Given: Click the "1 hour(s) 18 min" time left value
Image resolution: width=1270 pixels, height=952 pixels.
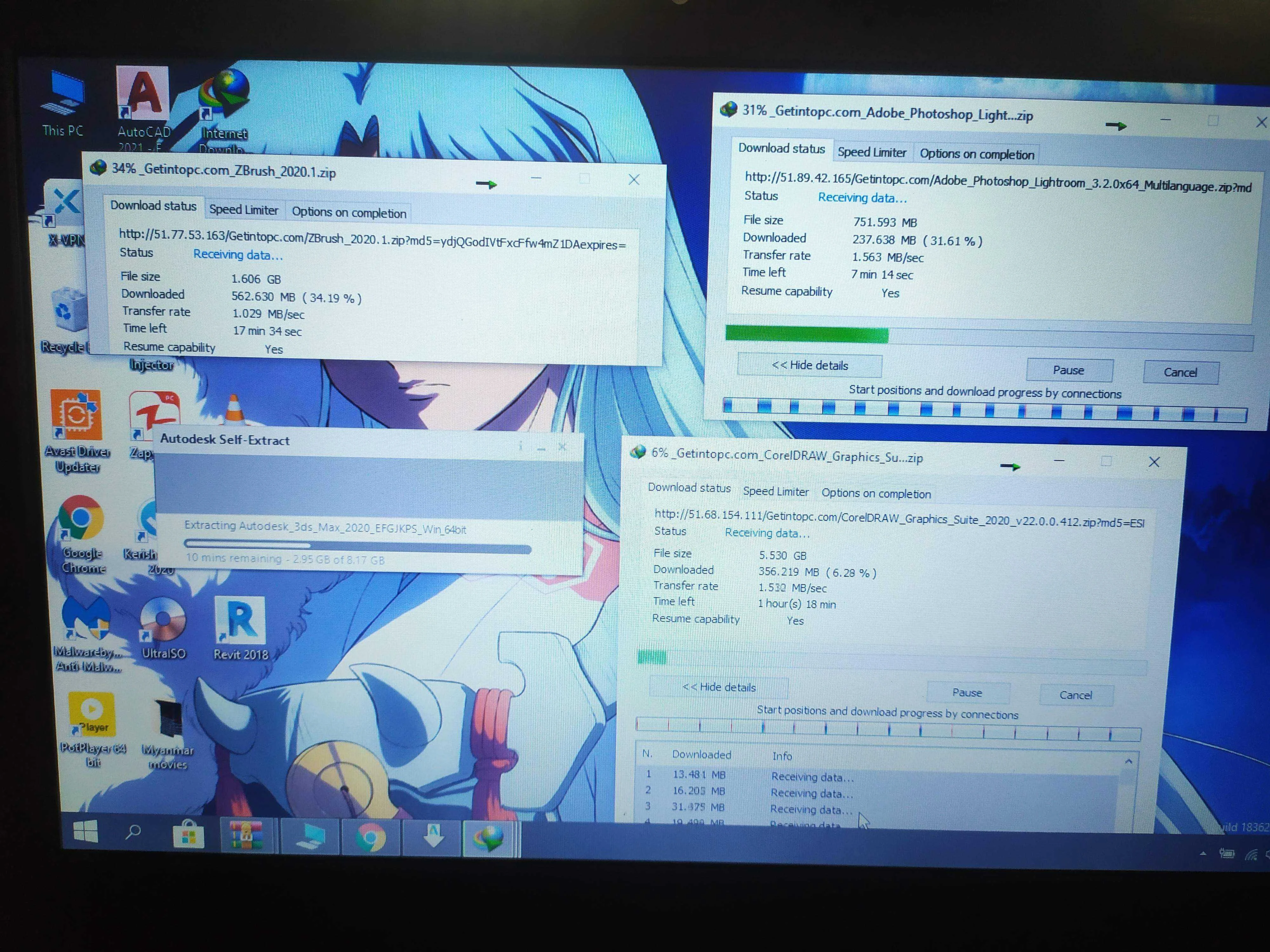Looking at the screenshot, I should (x=797, y=604).
